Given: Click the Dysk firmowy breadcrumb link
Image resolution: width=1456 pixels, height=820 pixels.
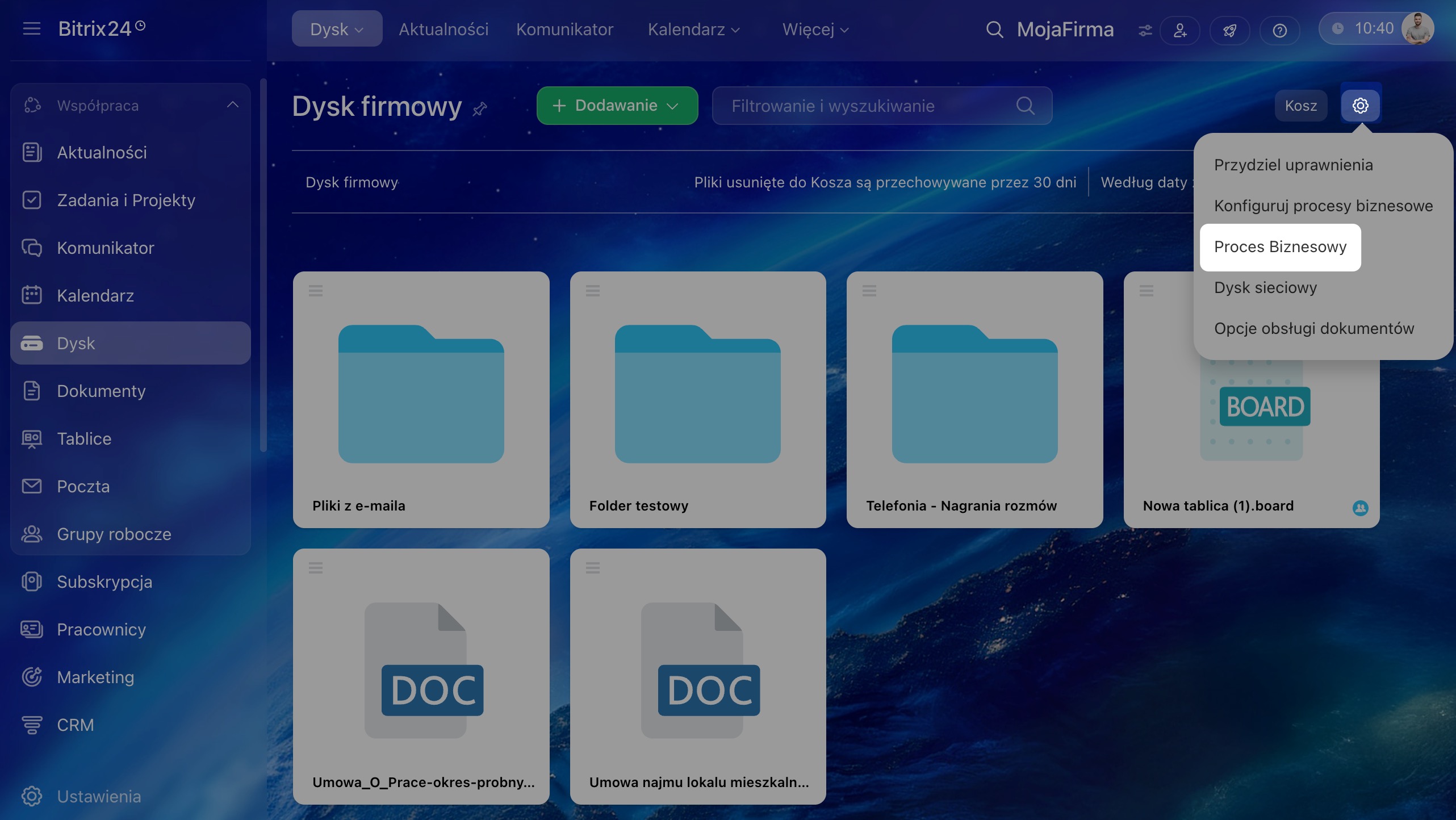Looking at the screenshot, I should pyautogui.click(x=352, y=182).
